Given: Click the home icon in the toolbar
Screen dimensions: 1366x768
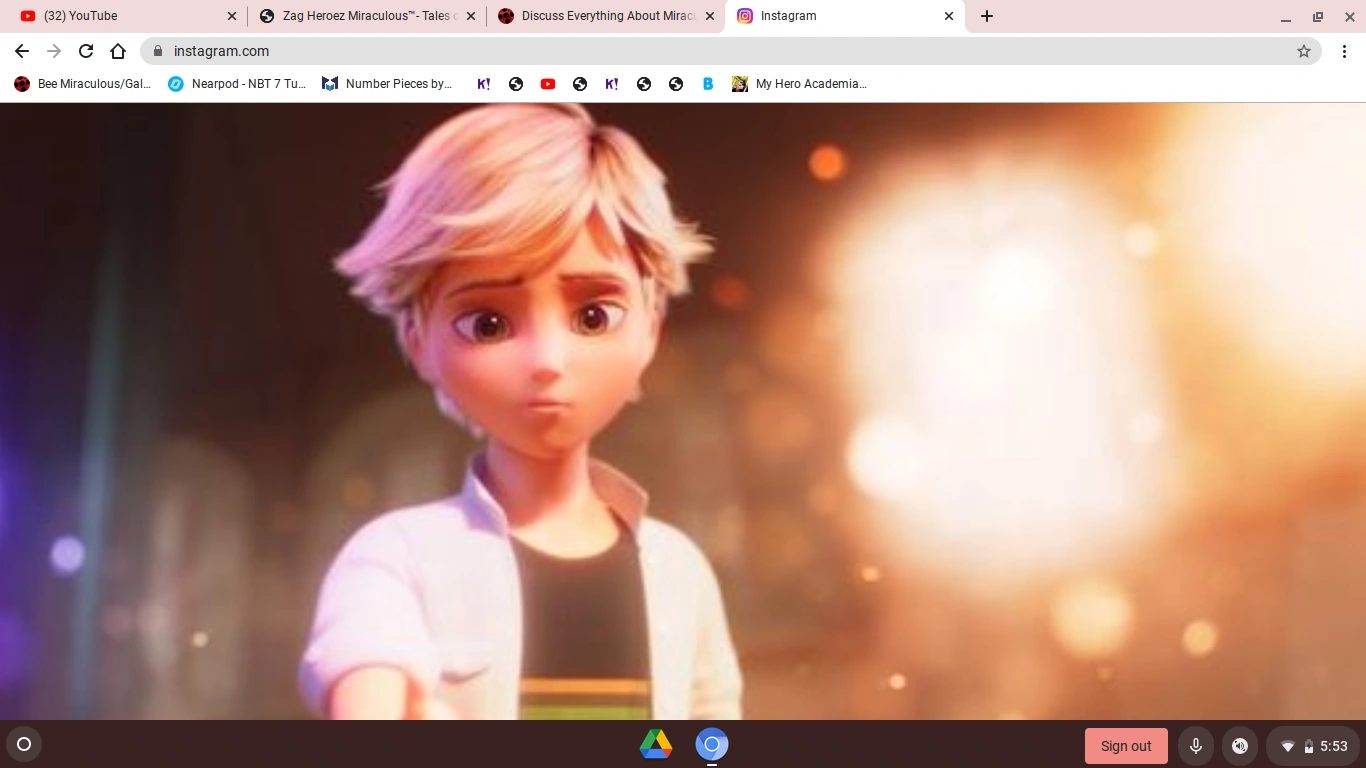Looking at the screenshot, I should click(x=118, y=51).
